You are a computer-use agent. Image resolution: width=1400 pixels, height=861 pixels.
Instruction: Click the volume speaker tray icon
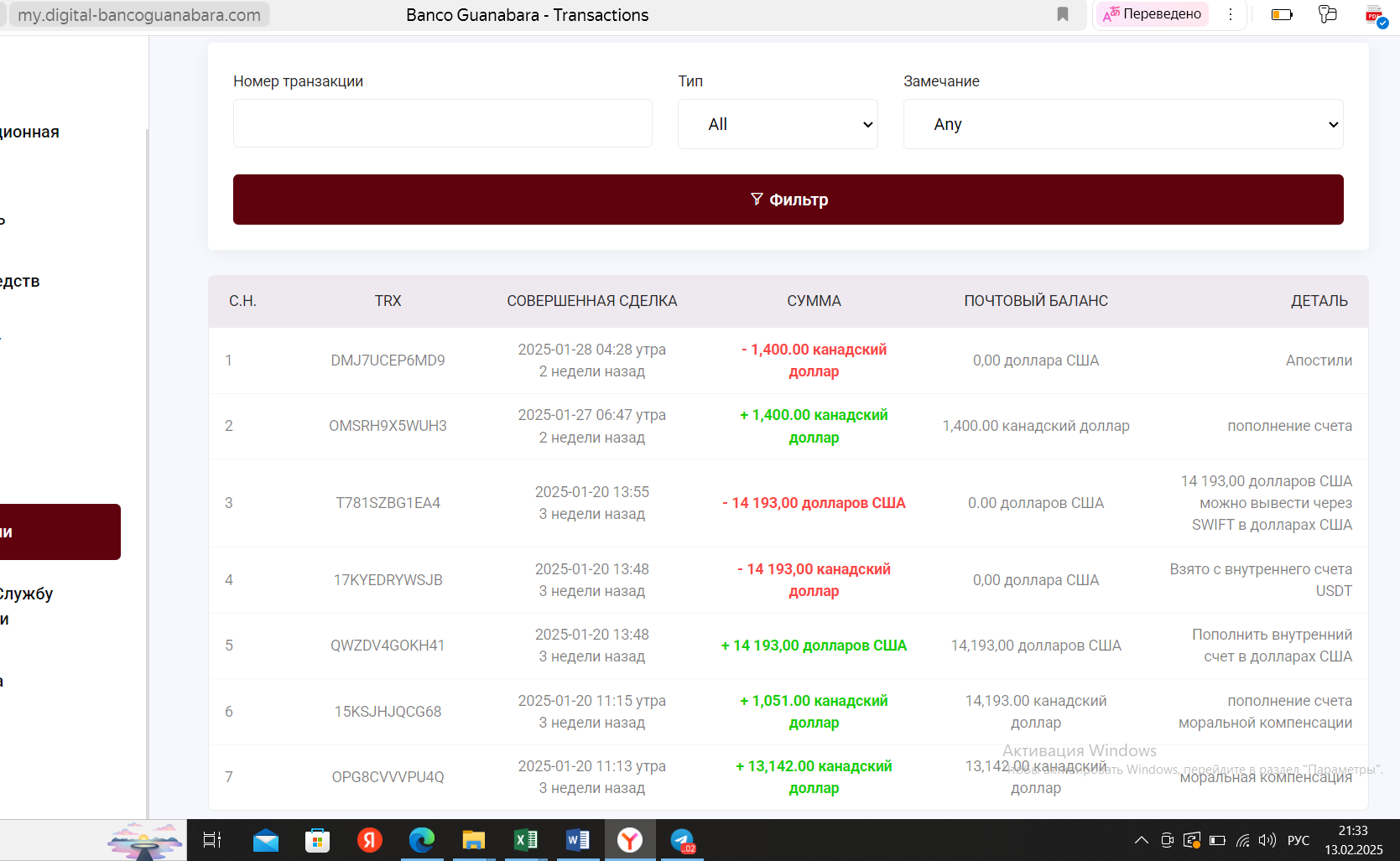coord(1267,840)
